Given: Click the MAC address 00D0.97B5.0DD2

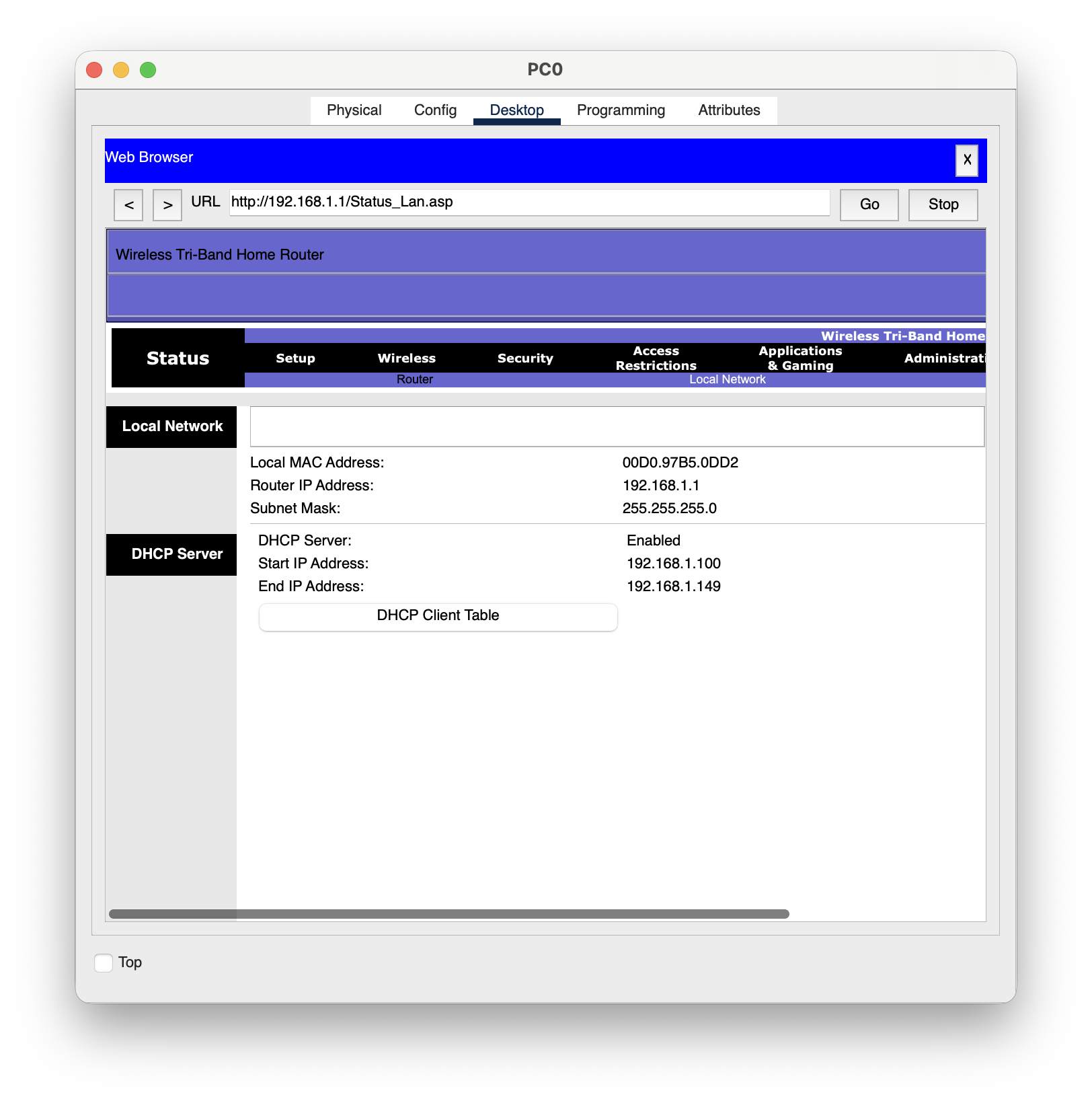Looking at the screenshot, I should pos(680,463).
